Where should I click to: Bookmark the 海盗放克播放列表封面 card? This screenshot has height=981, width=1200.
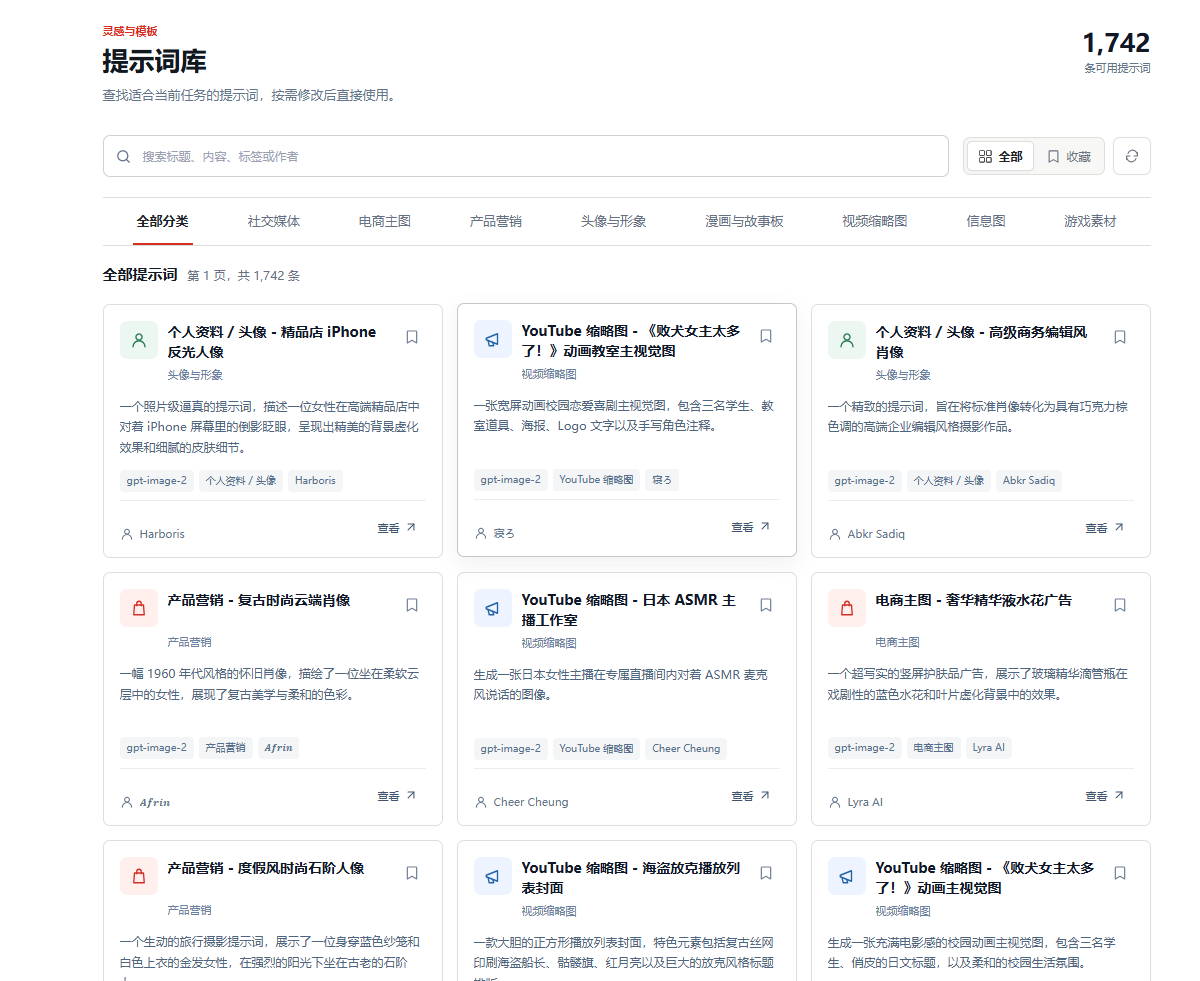pyautogui.click(x=766, y=873)
